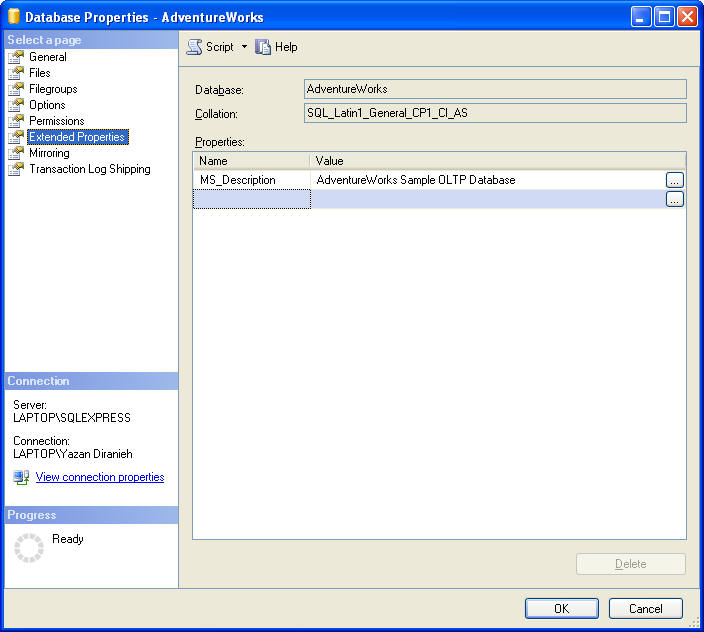Click the Name column header
The image size is (704, 632).
[251, 160]
